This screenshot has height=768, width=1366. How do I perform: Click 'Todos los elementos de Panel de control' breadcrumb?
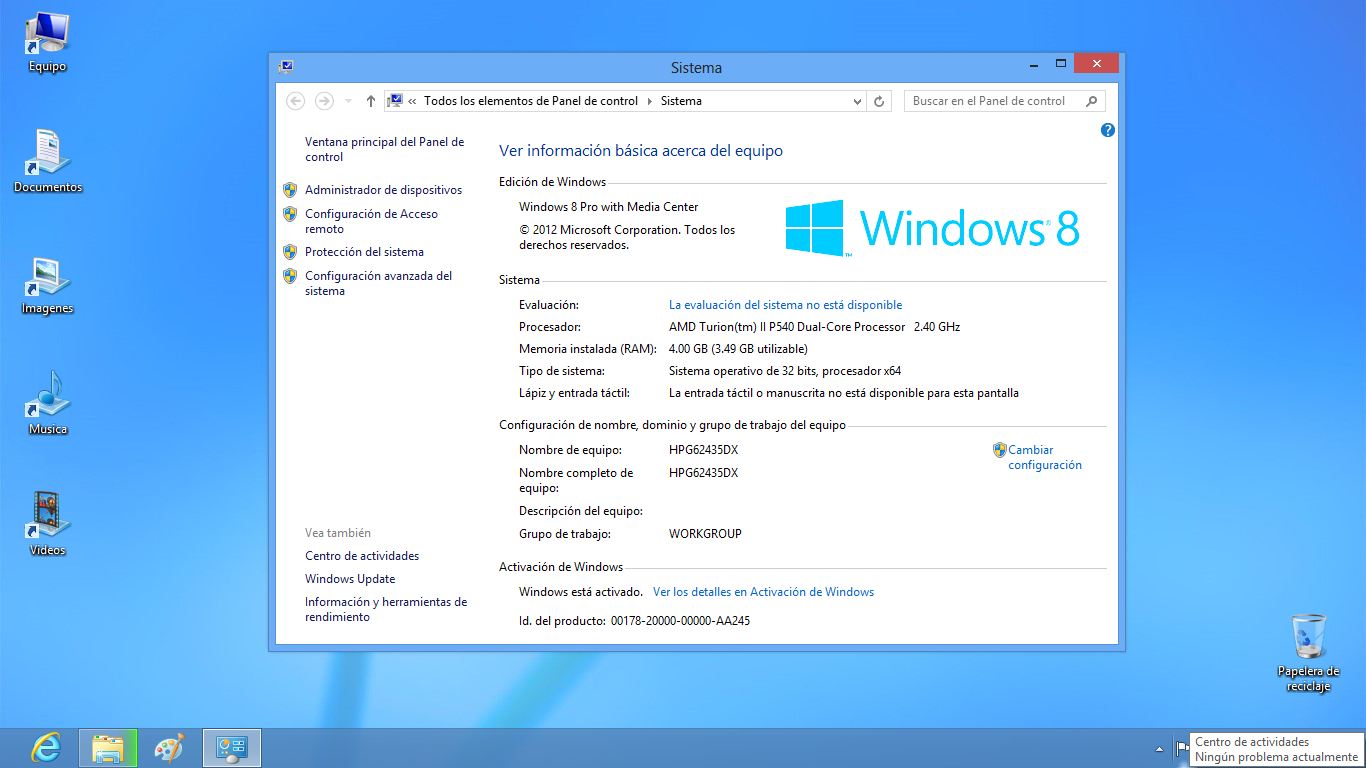click(x=531, y=101)
